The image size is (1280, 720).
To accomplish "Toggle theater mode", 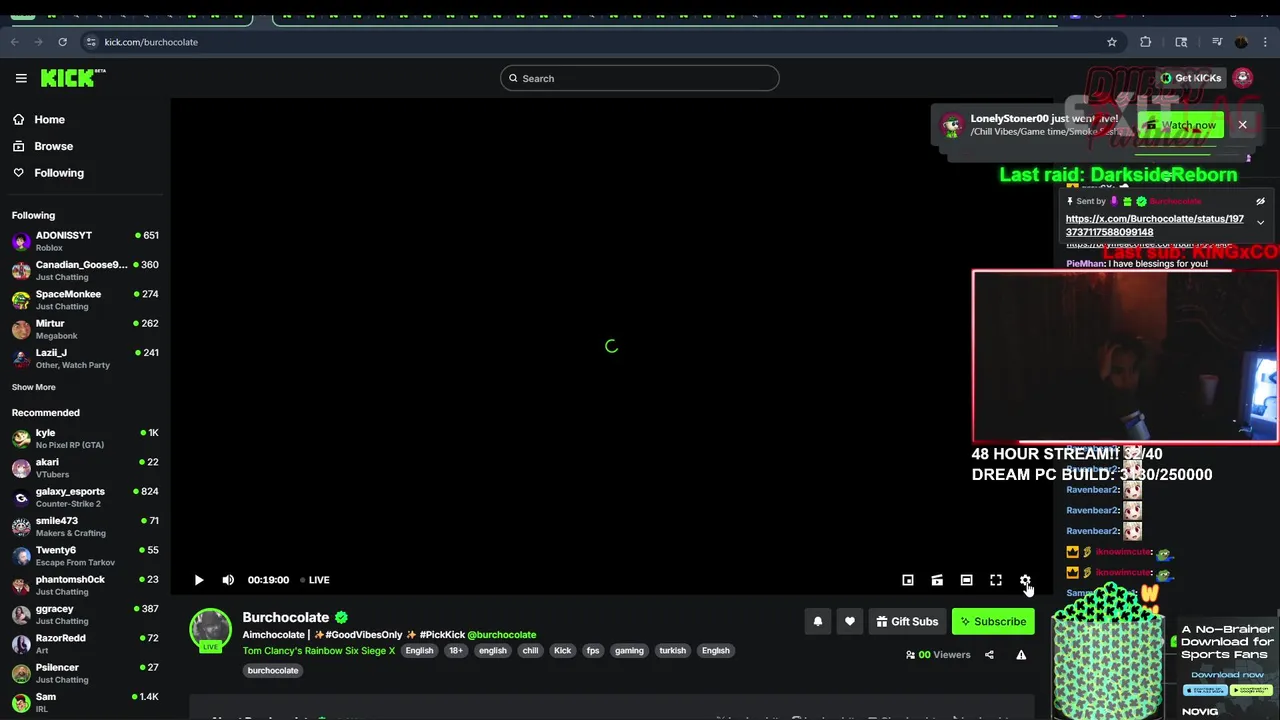I will pos(966,580).
